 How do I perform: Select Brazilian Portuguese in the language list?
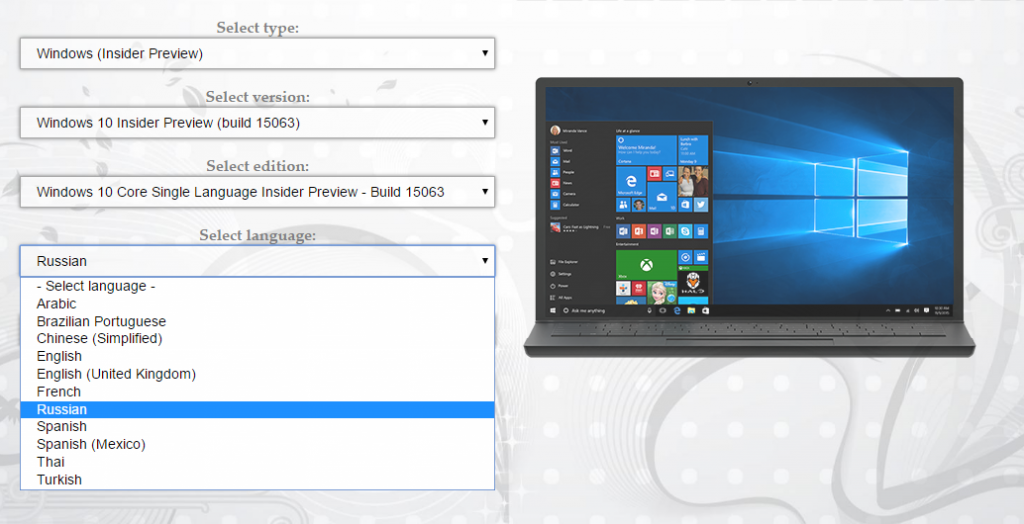click(x=101, y=322)
